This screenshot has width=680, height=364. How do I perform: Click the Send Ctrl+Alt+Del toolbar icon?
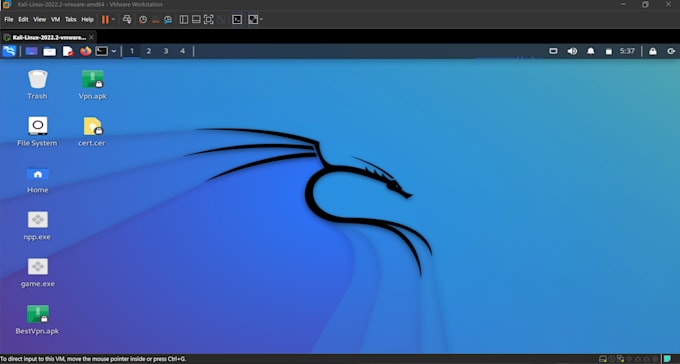point(127,20)
